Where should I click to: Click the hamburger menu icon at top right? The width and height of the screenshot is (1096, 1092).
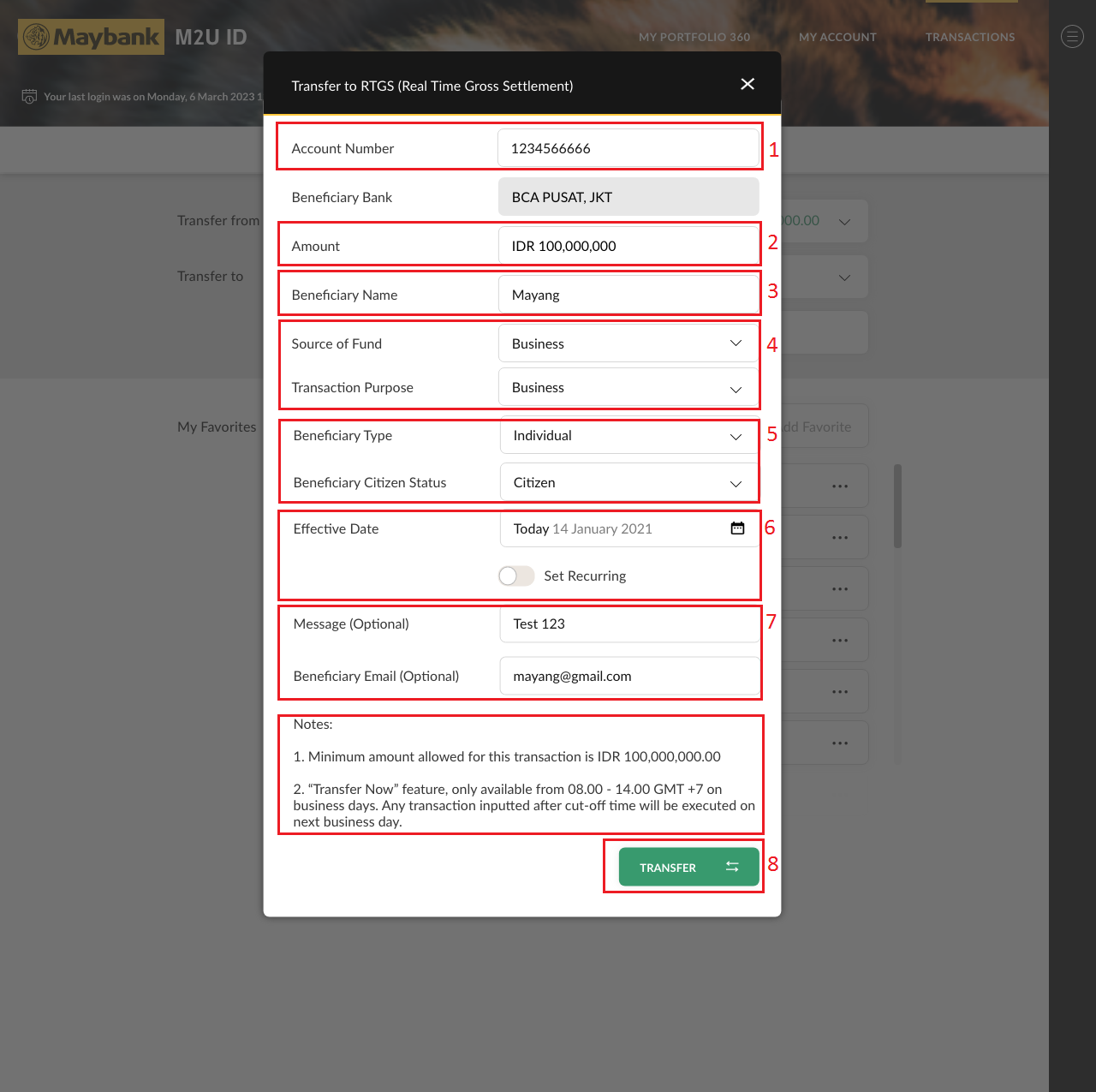(1072, 37)
